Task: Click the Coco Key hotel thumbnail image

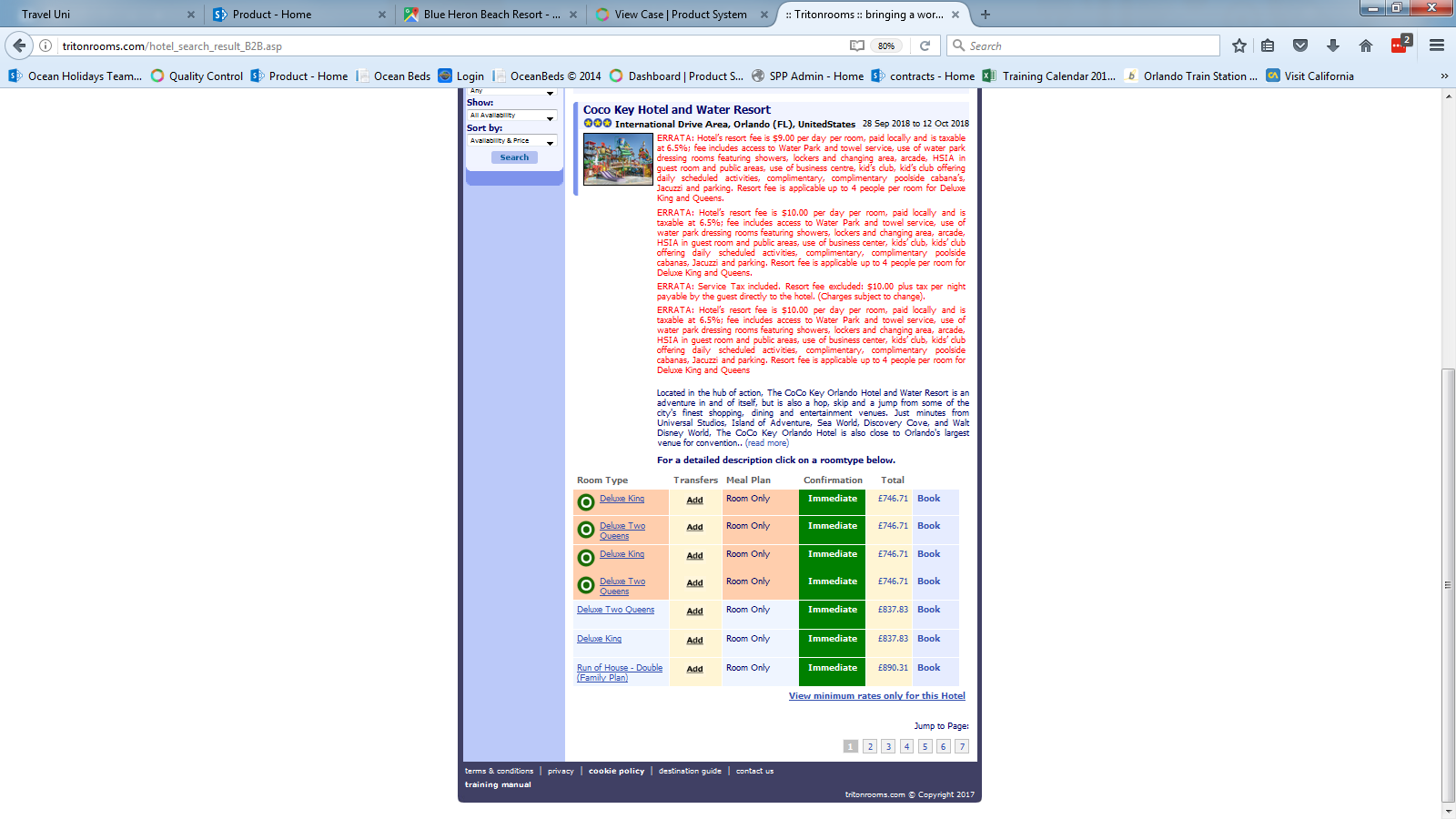Action: [618, 159]
